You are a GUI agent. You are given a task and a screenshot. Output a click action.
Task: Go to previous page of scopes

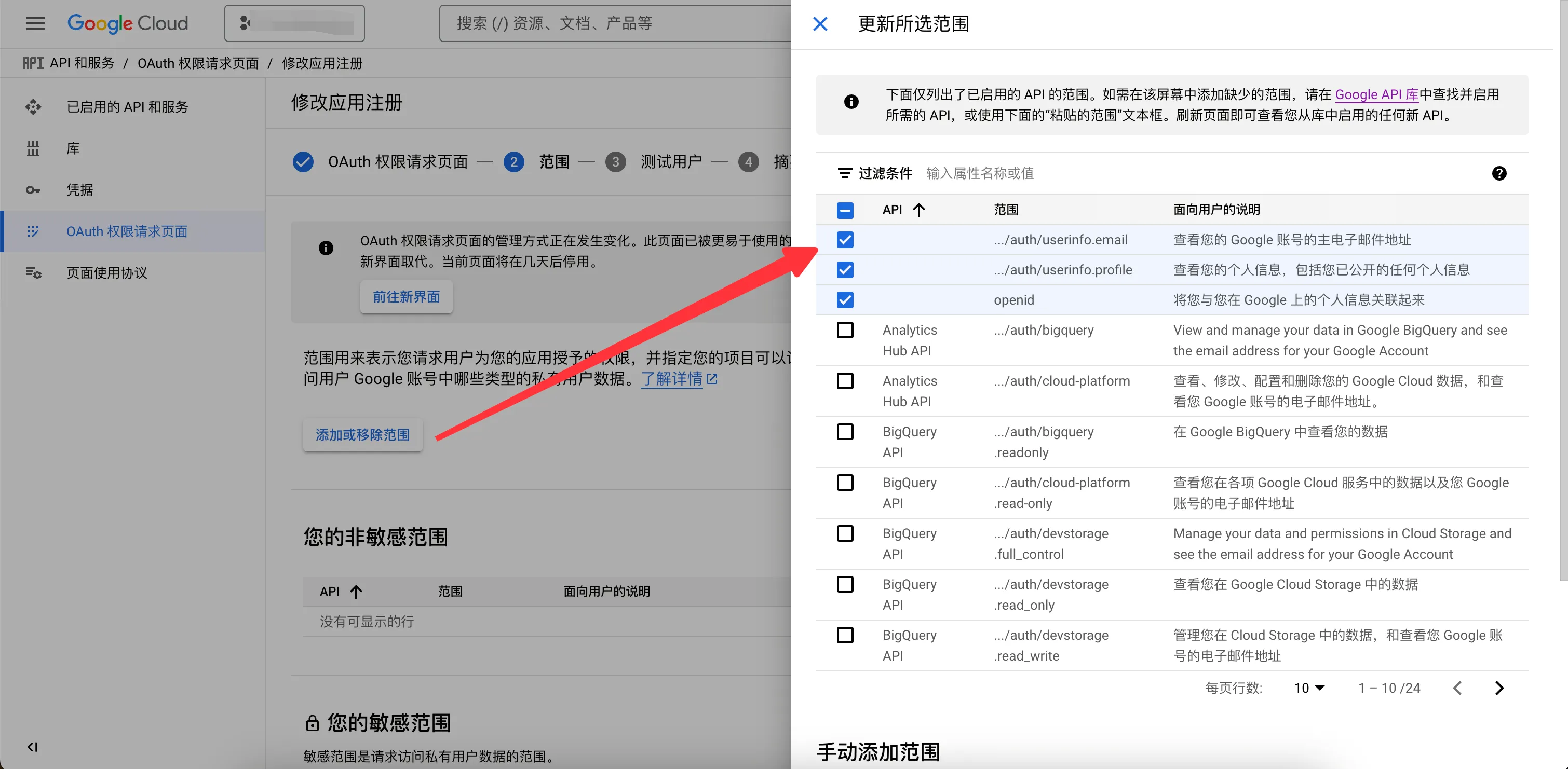click(1457, 688)
